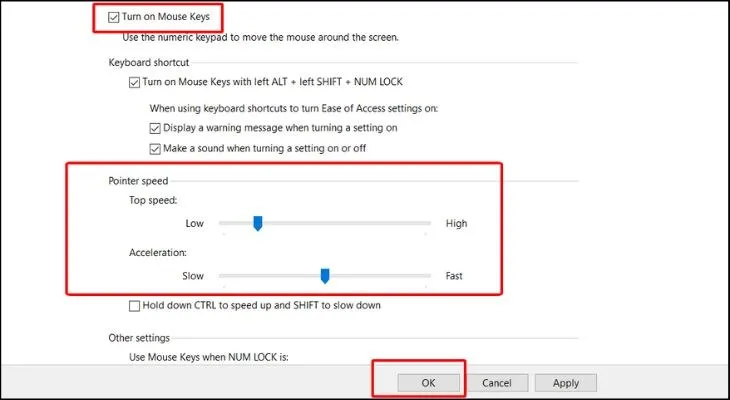Click the Top speed slider handle
This screenshot has height=400, width=730.
tap(257, 223)
